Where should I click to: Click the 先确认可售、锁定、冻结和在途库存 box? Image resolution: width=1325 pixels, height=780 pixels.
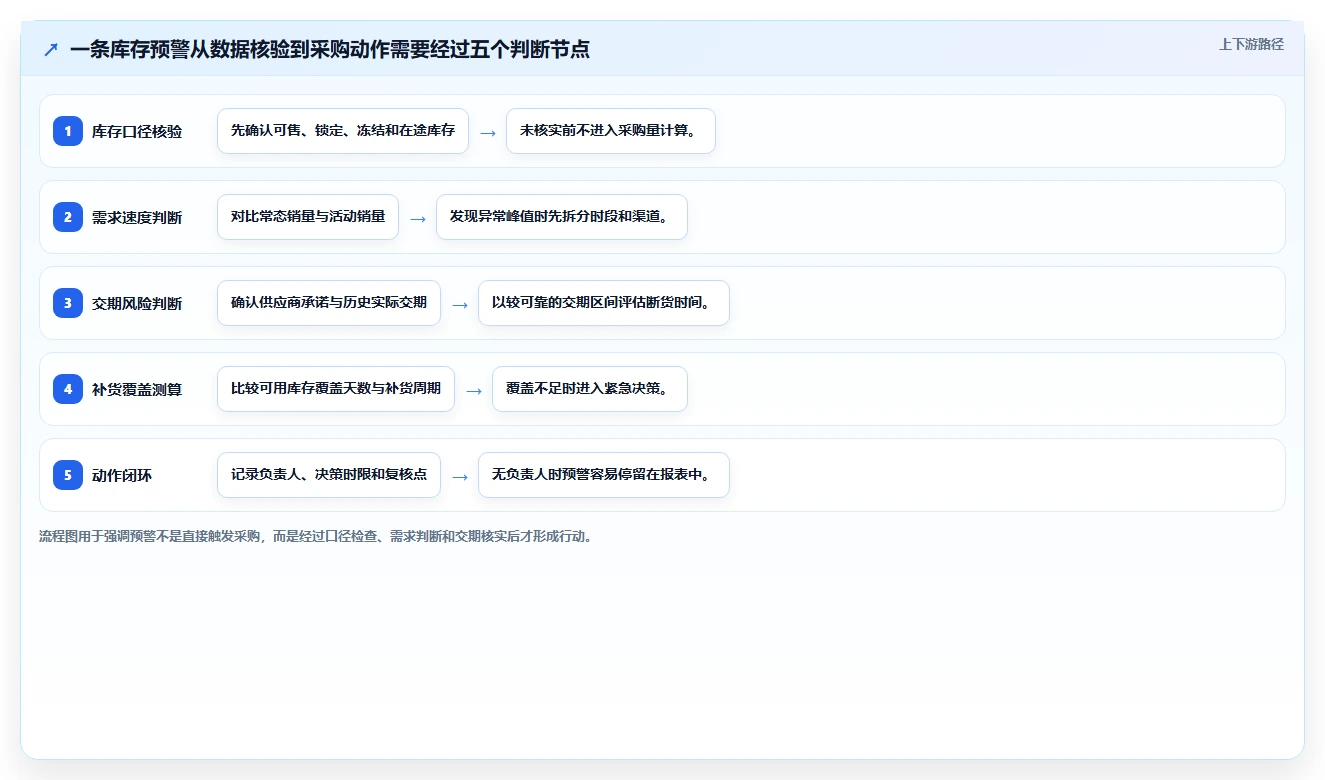(x=343, y=131)
